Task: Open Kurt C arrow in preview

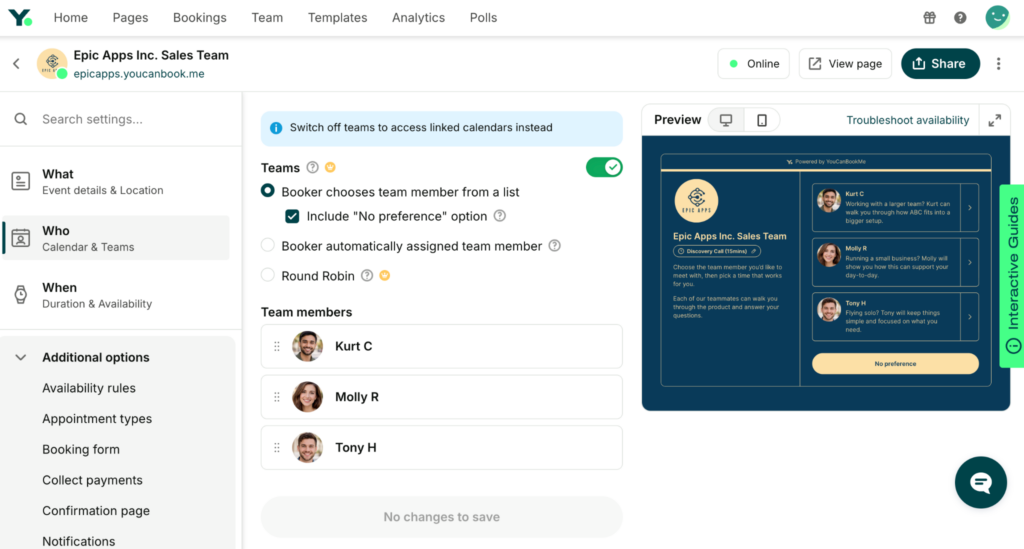Action: [970, 208]
